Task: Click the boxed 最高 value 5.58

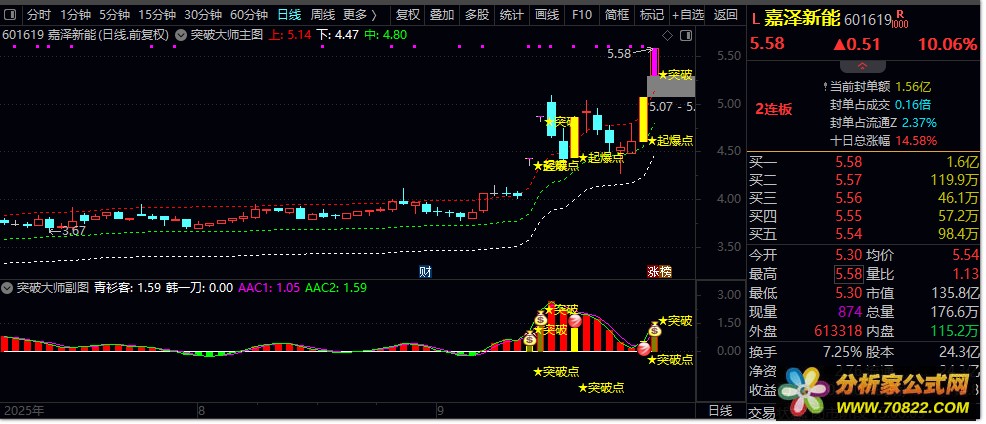Action: coord(848,274)
